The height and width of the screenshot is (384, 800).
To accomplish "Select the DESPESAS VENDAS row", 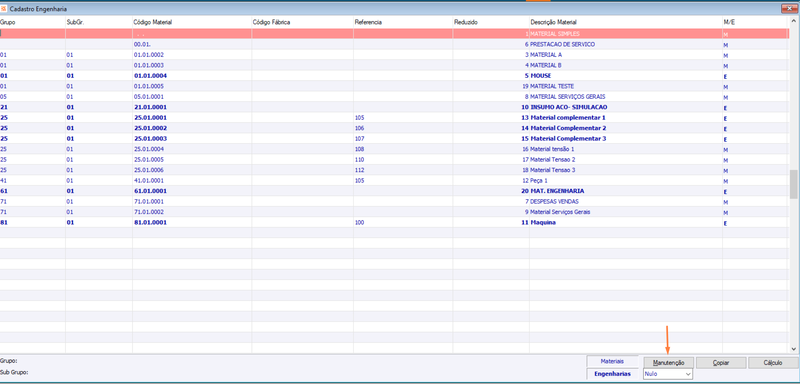I will coord(394,201).
